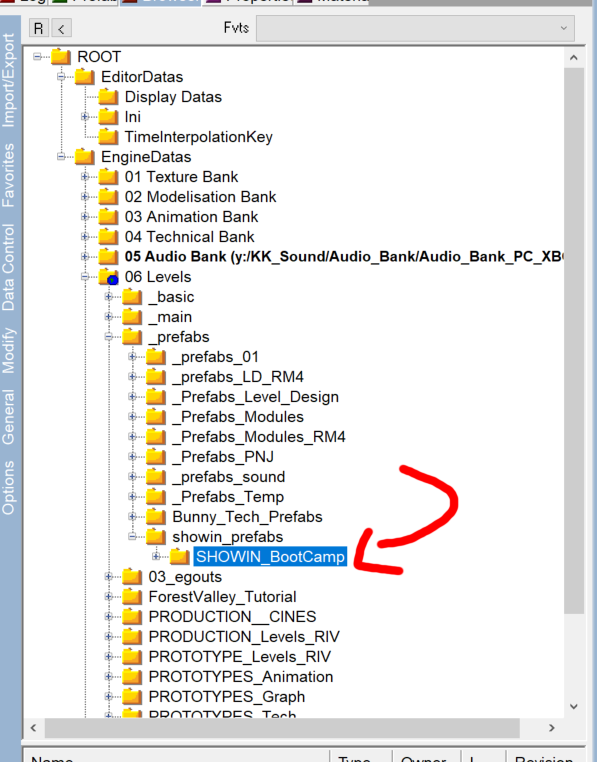Click the R button above the tree

[39, 29]
